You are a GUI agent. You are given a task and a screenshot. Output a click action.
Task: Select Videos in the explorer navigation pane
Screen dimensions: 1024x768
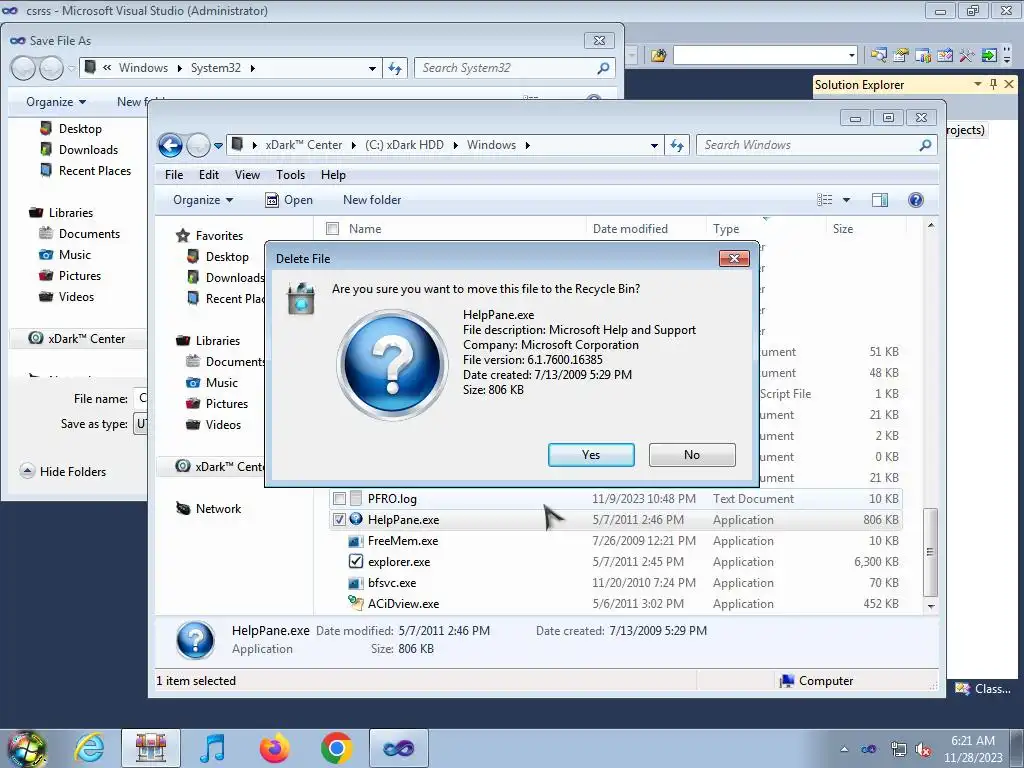[223, 424]
